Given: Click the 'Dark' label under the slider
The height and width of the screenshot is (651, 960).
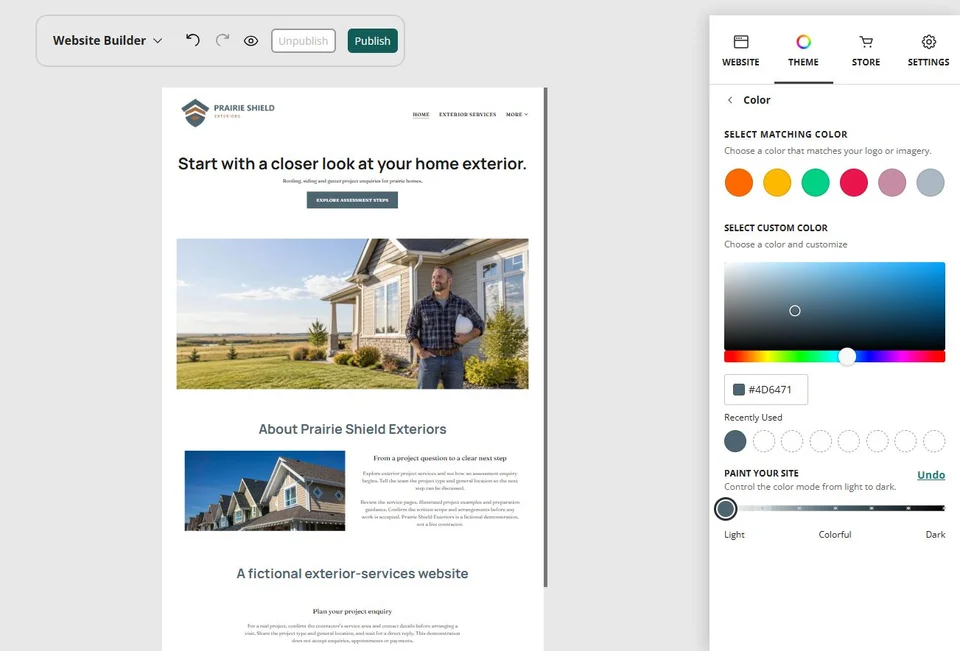Looking at the screenshot, I should click(935, 535).
